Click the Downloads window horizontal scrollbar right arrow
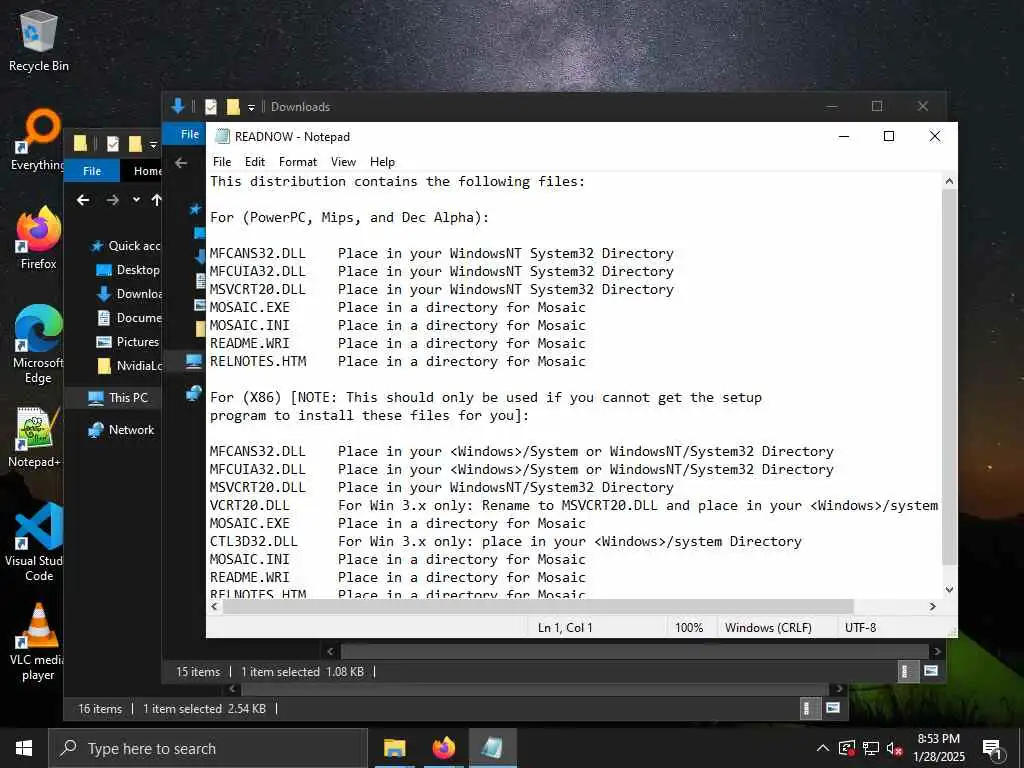 [x=937, y=651]
